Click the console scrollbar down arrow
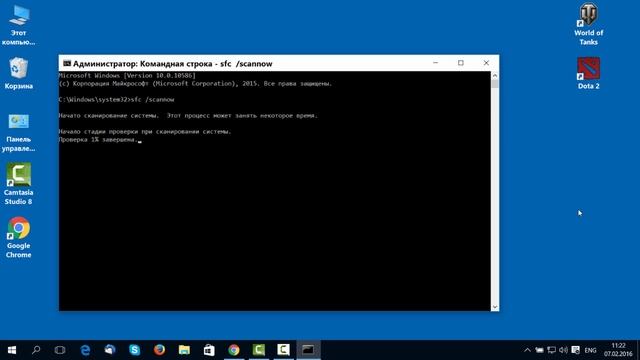Viewport: 640px width, 360px height. tap(495, 307)
